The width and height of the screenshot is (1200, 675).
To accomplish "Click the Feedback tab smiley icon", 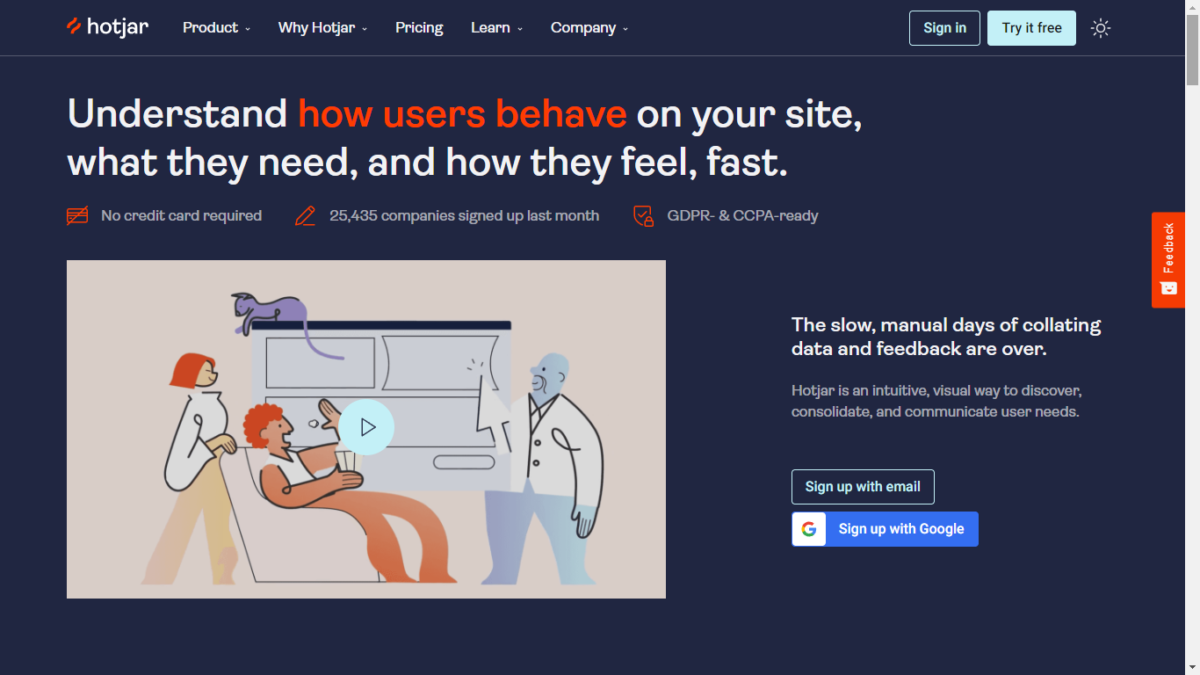I will tap(1168, 288).
